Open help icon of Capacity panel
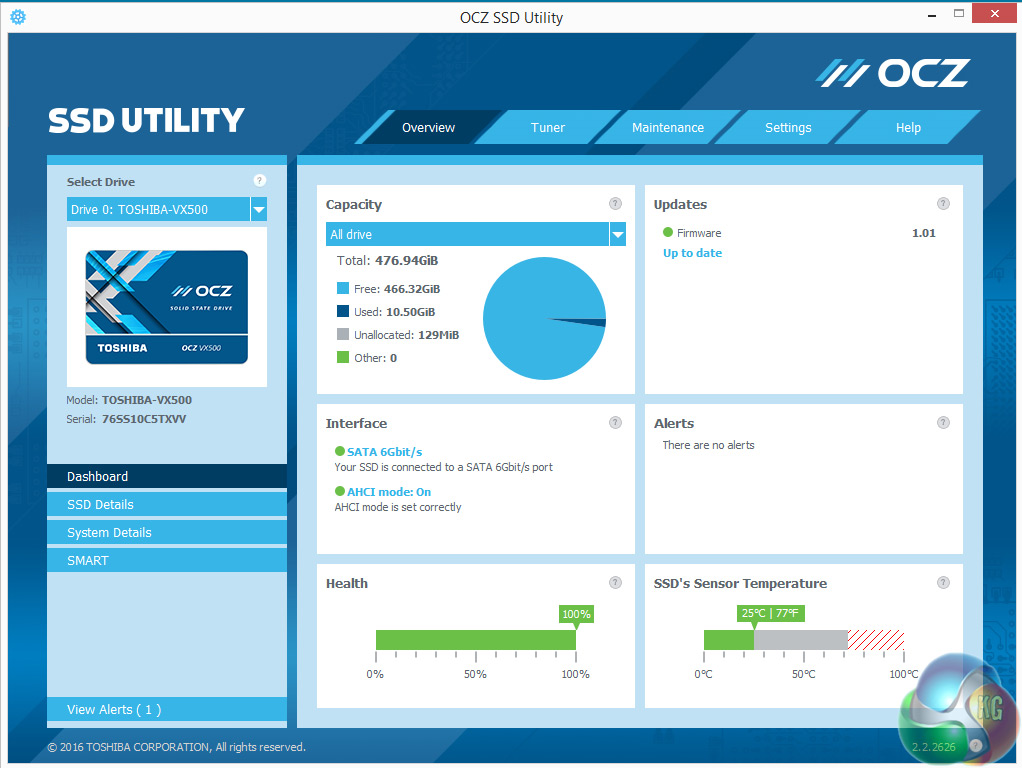The width and height of the screenshot is (1022, 768). pos(615,203)
